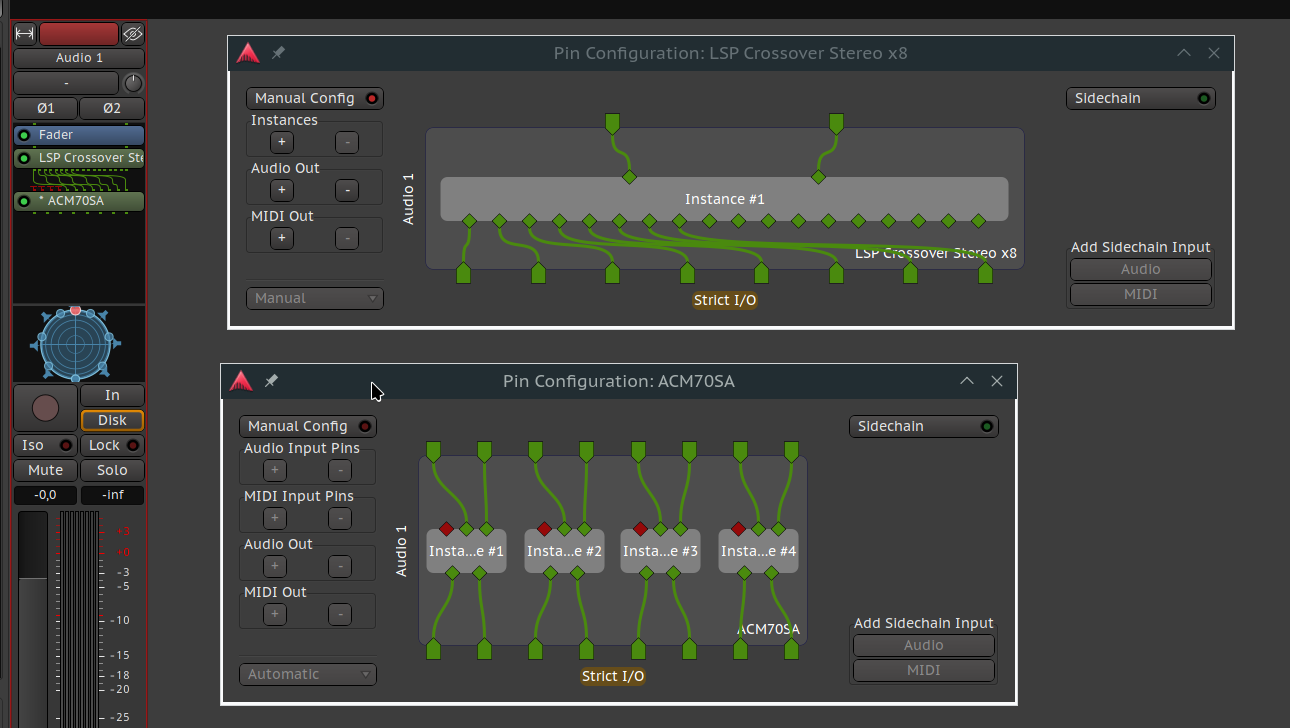This screenshot has height=728, width=1290.
Task: Add Audio sidechain input in LSP Crossover window
Action: [x=1141, y=269]
